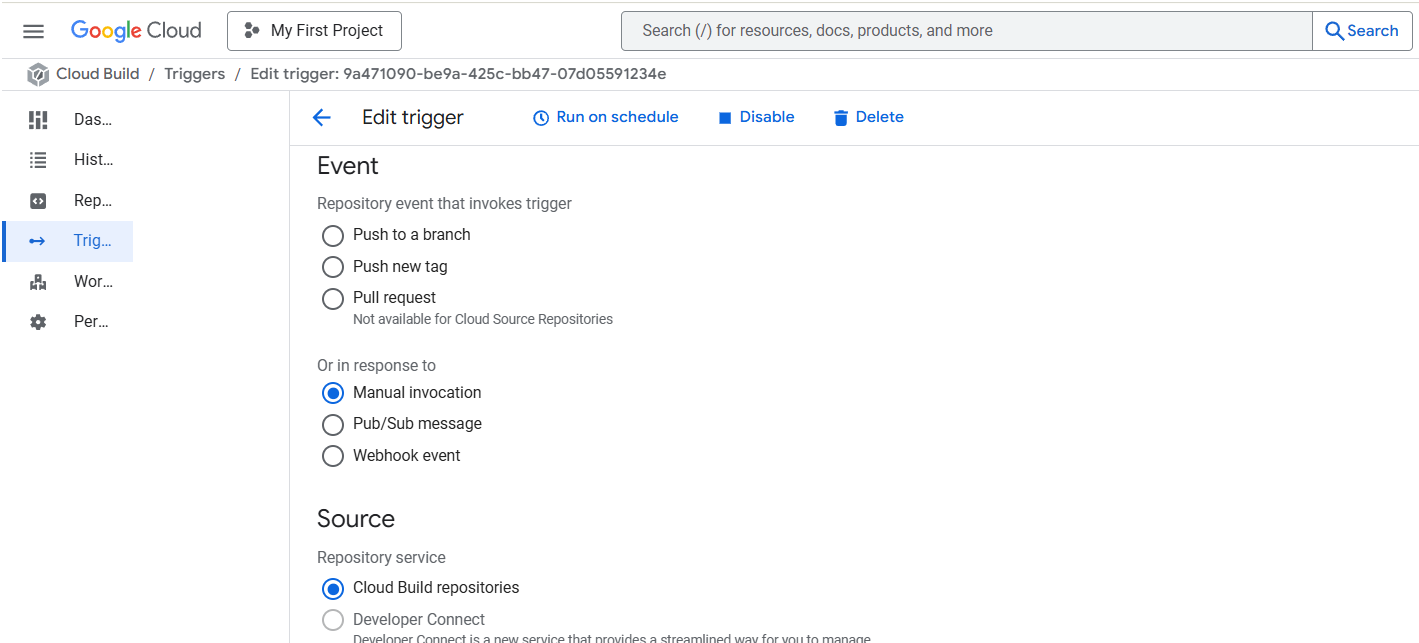Go back using the arrow icon
The image size is (1419, 643).
[321, 118]
